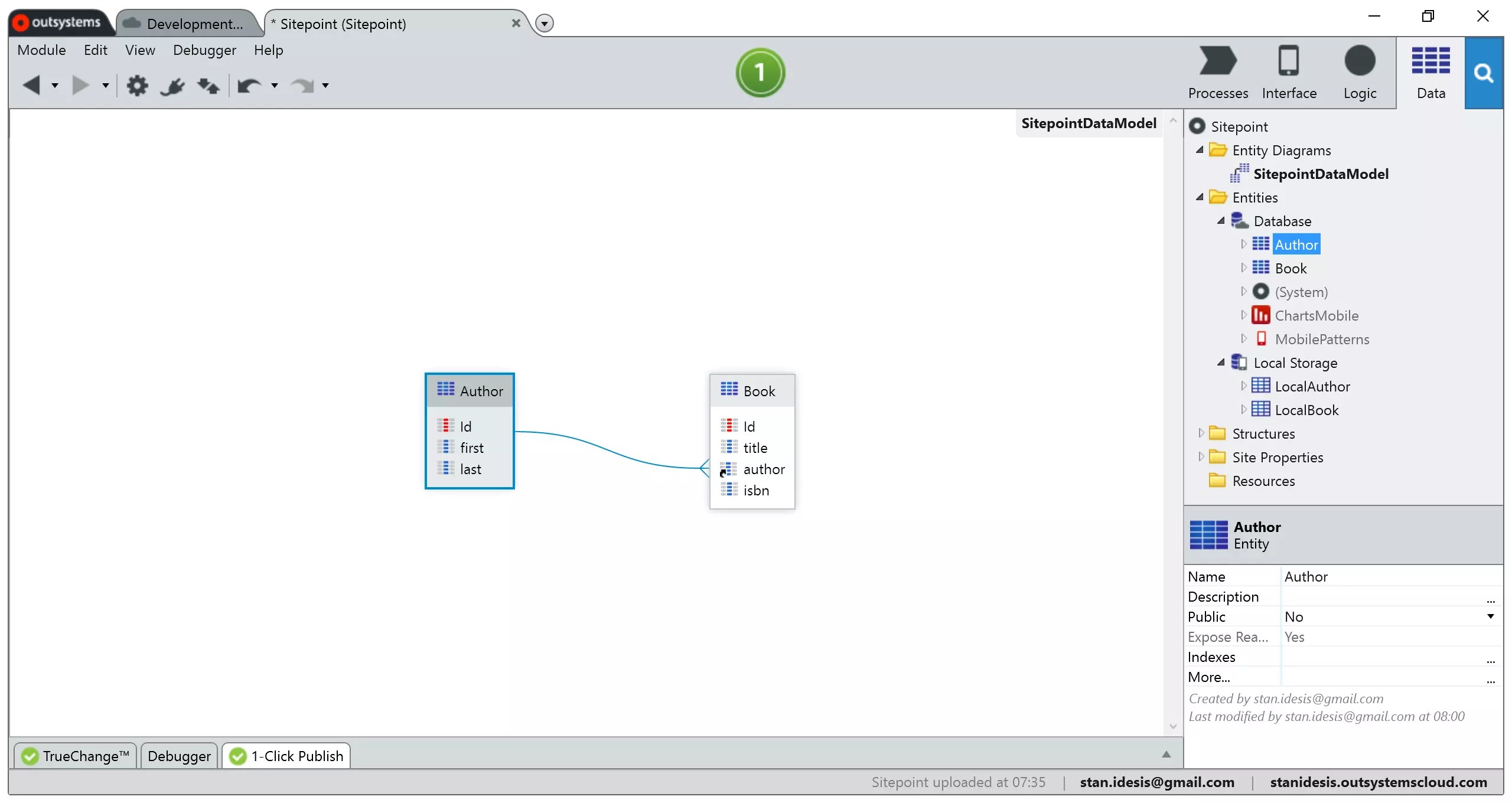1512x803 pixels.
Task: Open the Debugger menu
Action: 204,50
